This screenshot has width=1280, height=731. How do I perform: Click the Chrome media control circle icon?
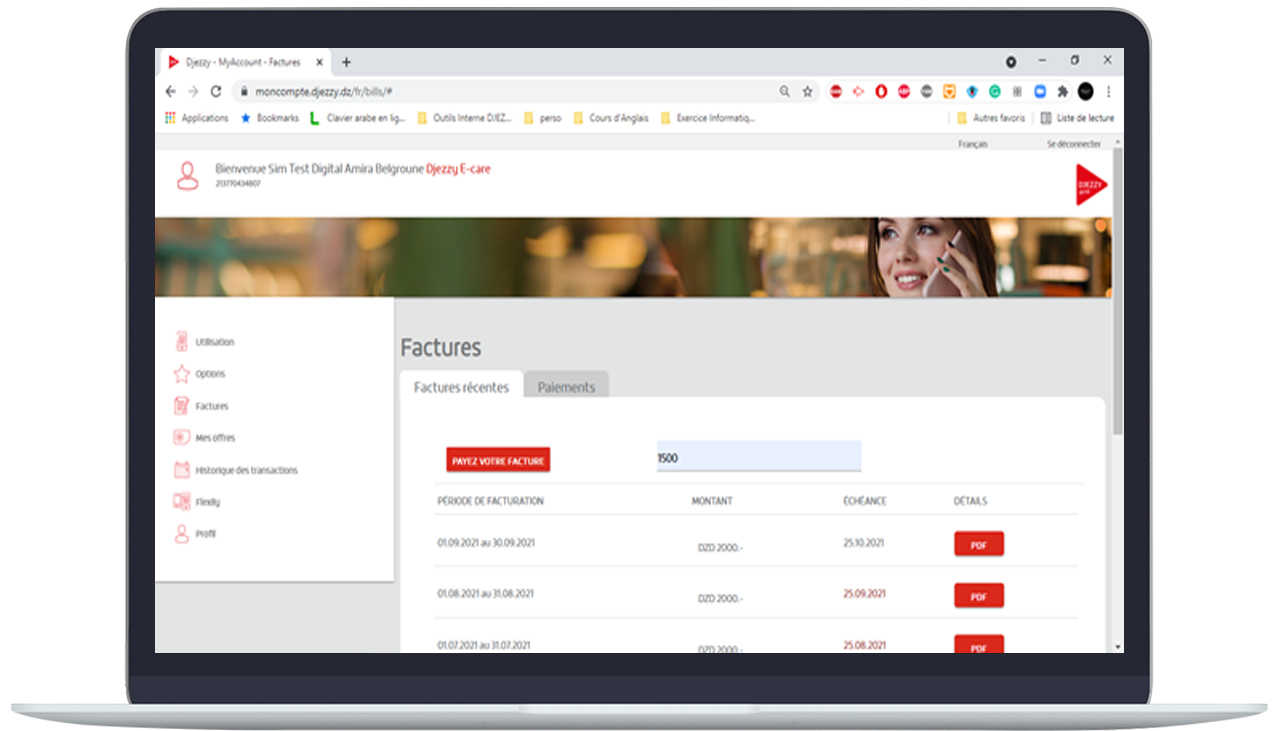(x=1011, y=62)
